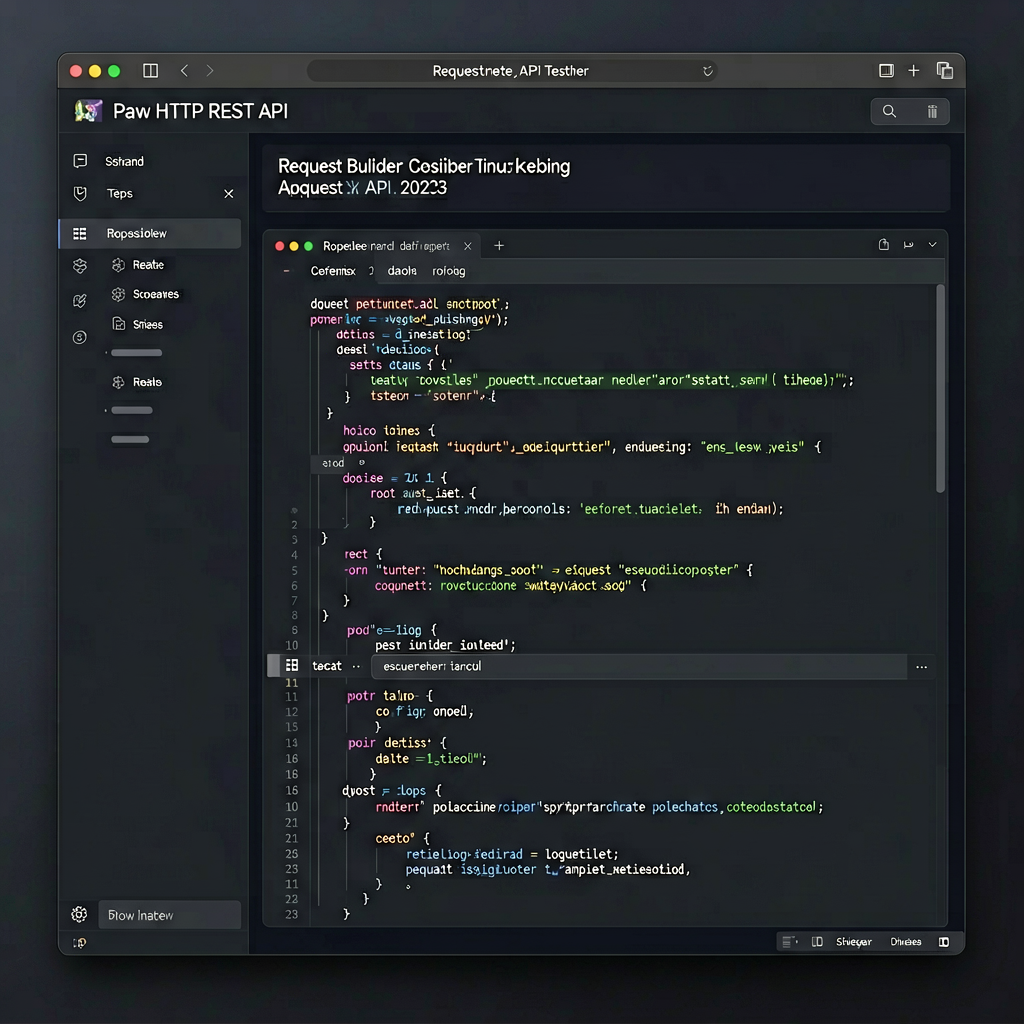The height and width of the screenshot is (1024, 1024).
Task: Switch to the "daola" tab
Action: [402, 271]
